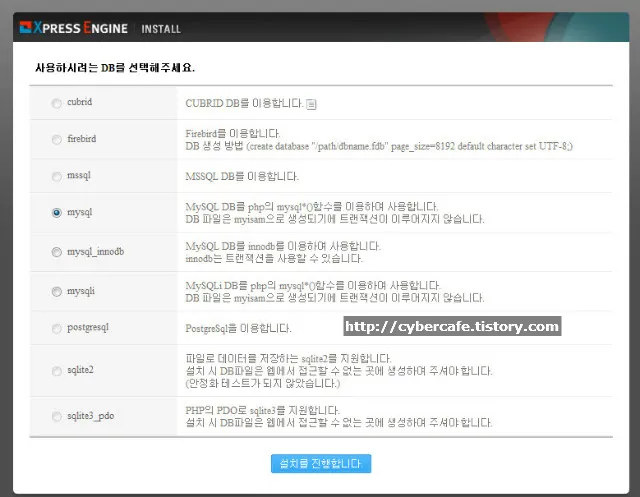Click the innodb transaction description text
The image size is (640, 497).
click(x=268, y=258)
